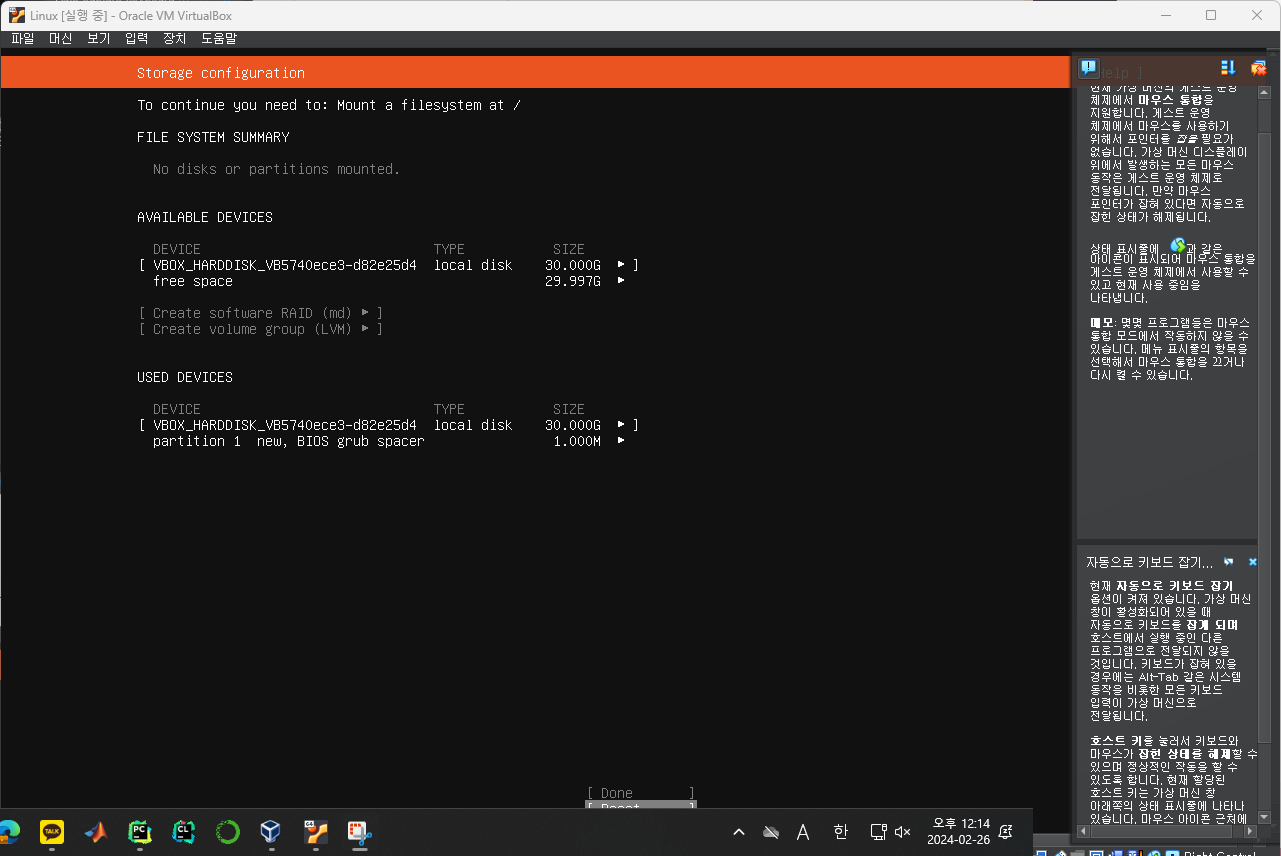The width and height of the screenshot is (1281, 856).
Task: Click the pin icon on the keyboard capture notification
Action: (x=1229, y=562)
